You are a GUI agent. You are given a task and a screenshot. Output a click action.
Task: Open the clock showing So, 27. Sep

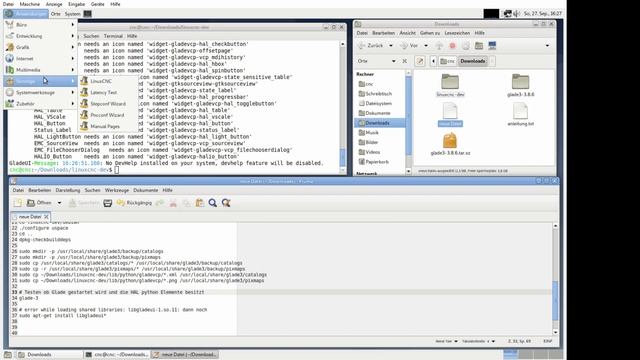543,14
